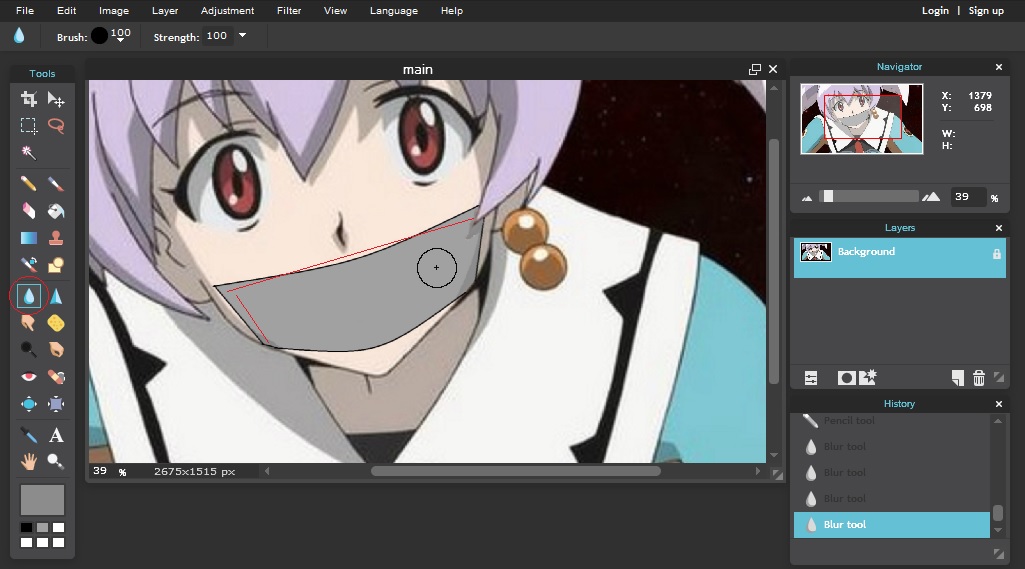
Task: Open the Adjustment menu
Action: (x=227, y=10)
